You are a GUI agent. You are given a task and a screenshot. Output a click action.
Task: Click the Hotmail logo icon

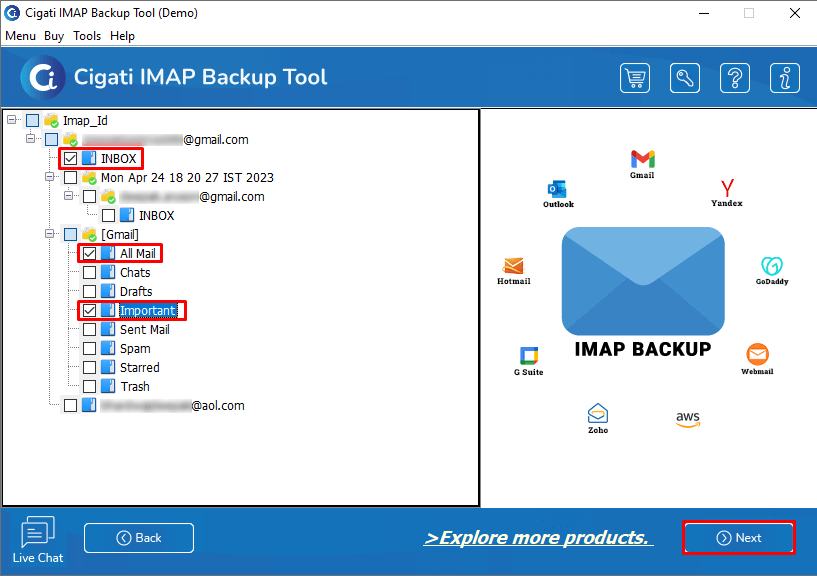(513, 266)
